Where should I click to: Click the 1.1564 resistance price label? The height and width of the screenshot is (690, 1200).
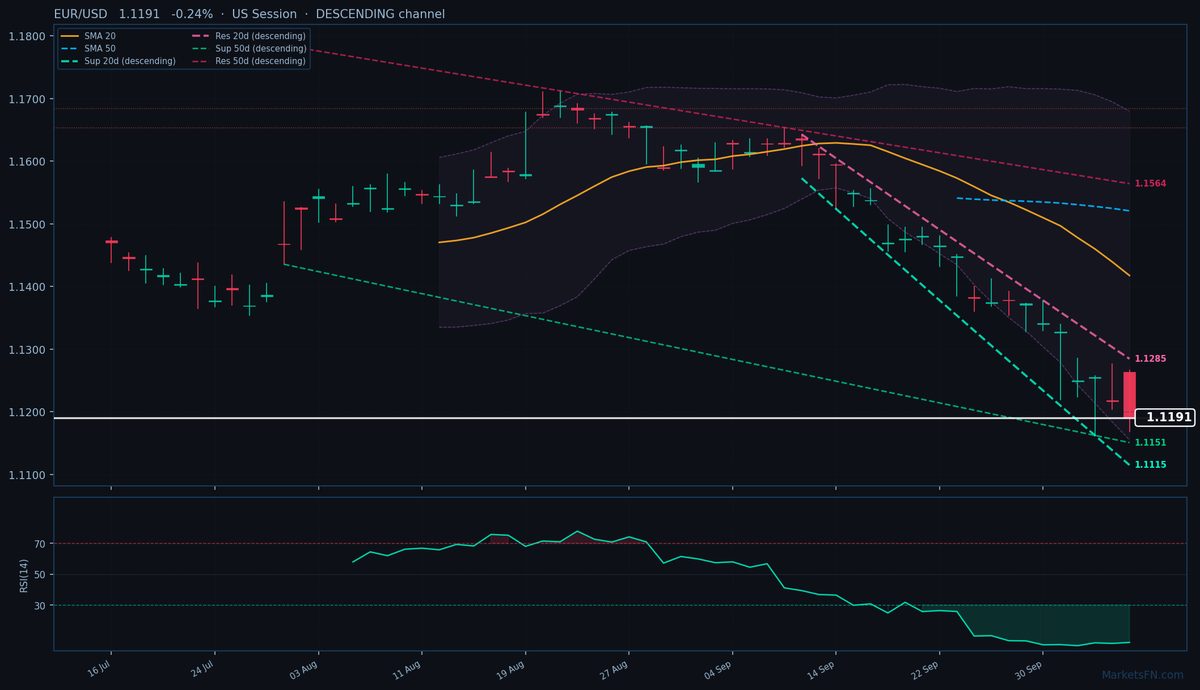click(1150, 184)
